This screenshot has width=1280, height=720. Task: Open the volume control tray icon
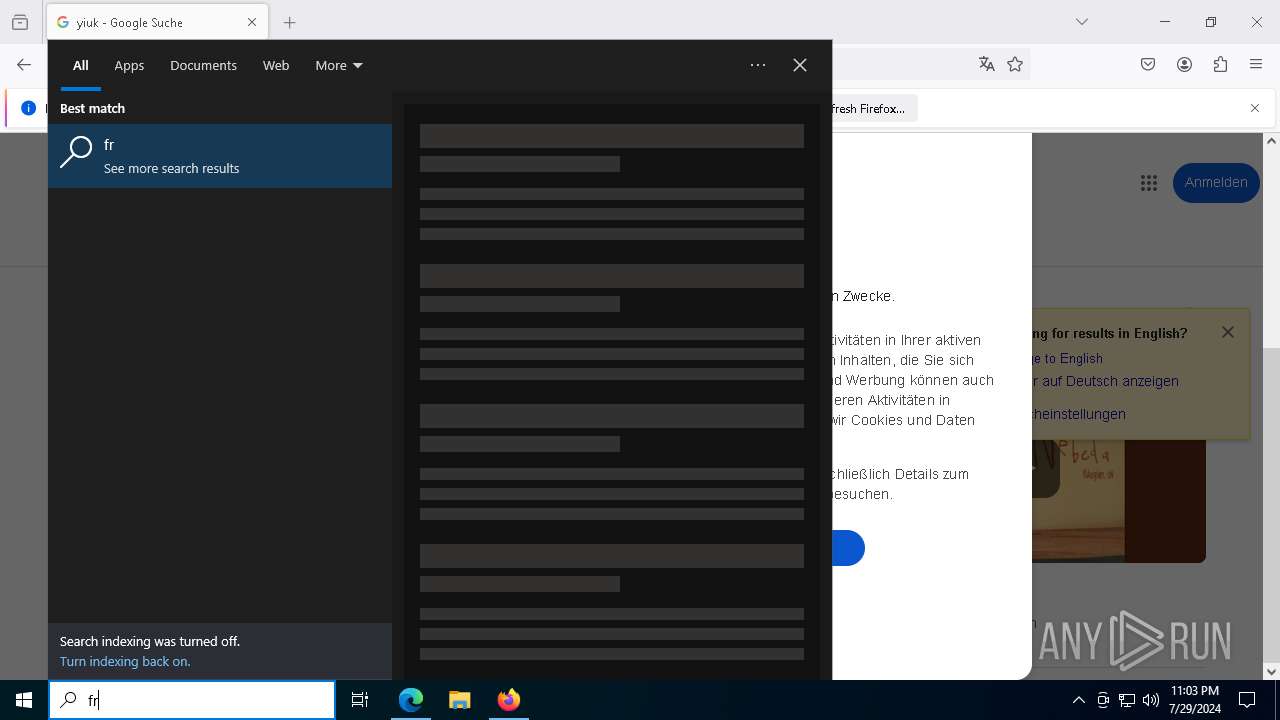point(1151,700)
